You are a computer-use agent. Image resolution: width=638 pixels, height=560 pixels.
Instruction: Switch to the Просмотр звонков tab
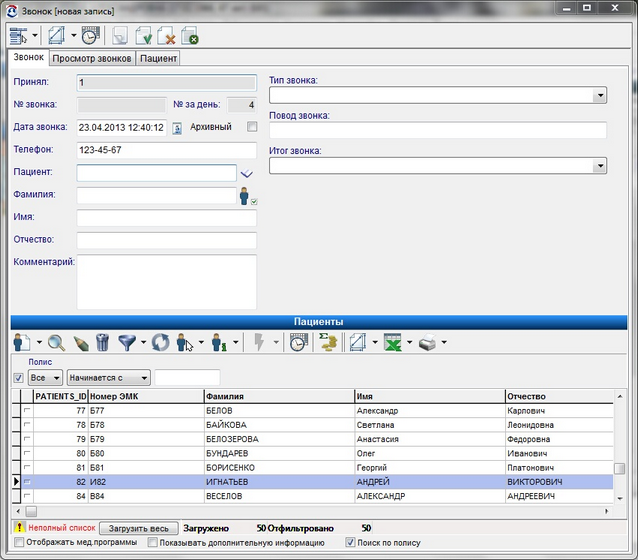[92, 59]
